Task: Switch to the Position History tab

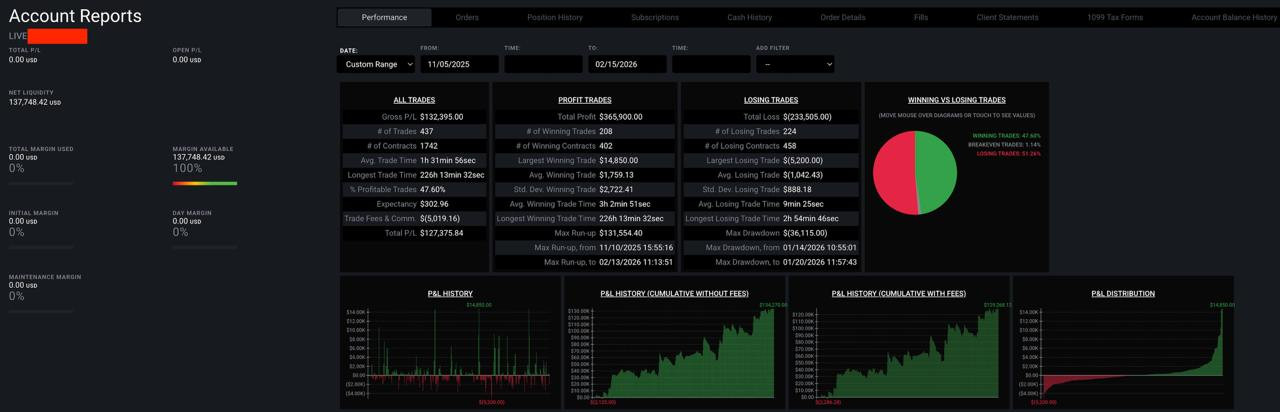Action: [x=555, y=17]
